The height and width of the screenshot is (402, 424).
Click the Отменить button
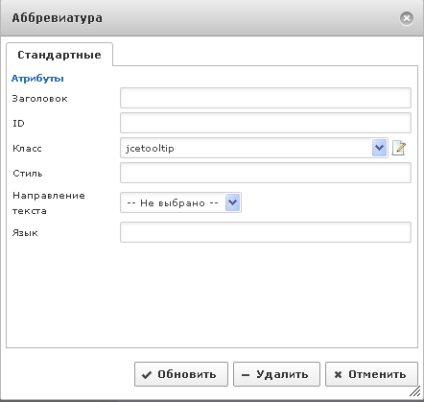tap(371, 374)
